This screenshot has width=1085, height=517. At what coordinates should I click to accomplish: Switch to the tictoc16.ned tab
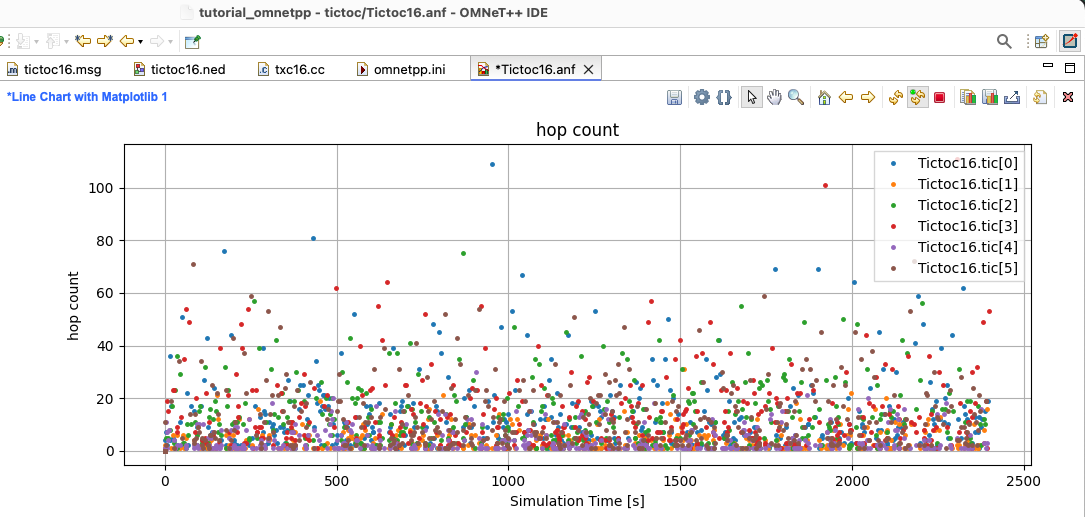tap(179, 69)
